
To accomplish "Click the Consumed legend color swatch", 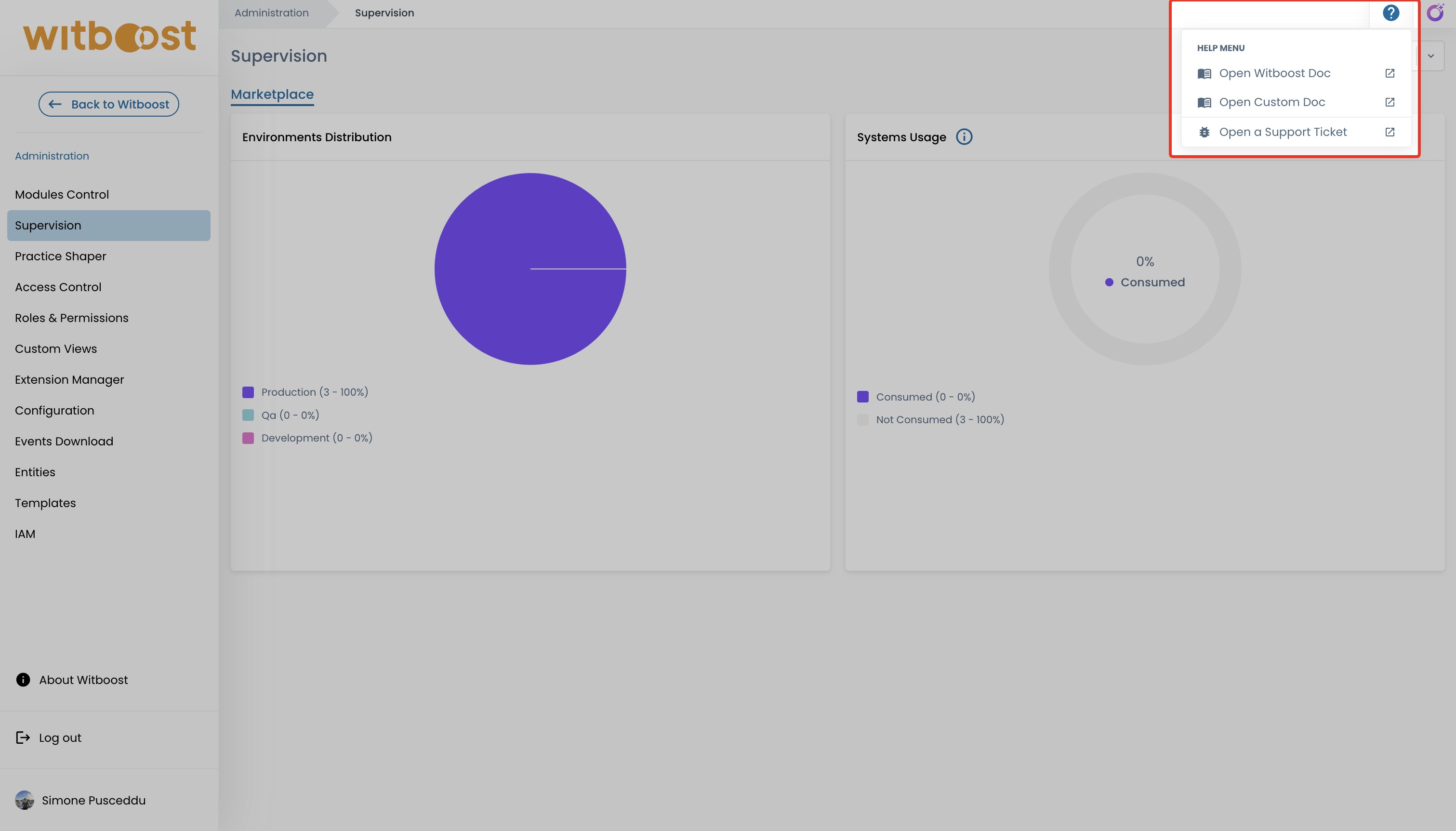I will (x=862, y=397).
